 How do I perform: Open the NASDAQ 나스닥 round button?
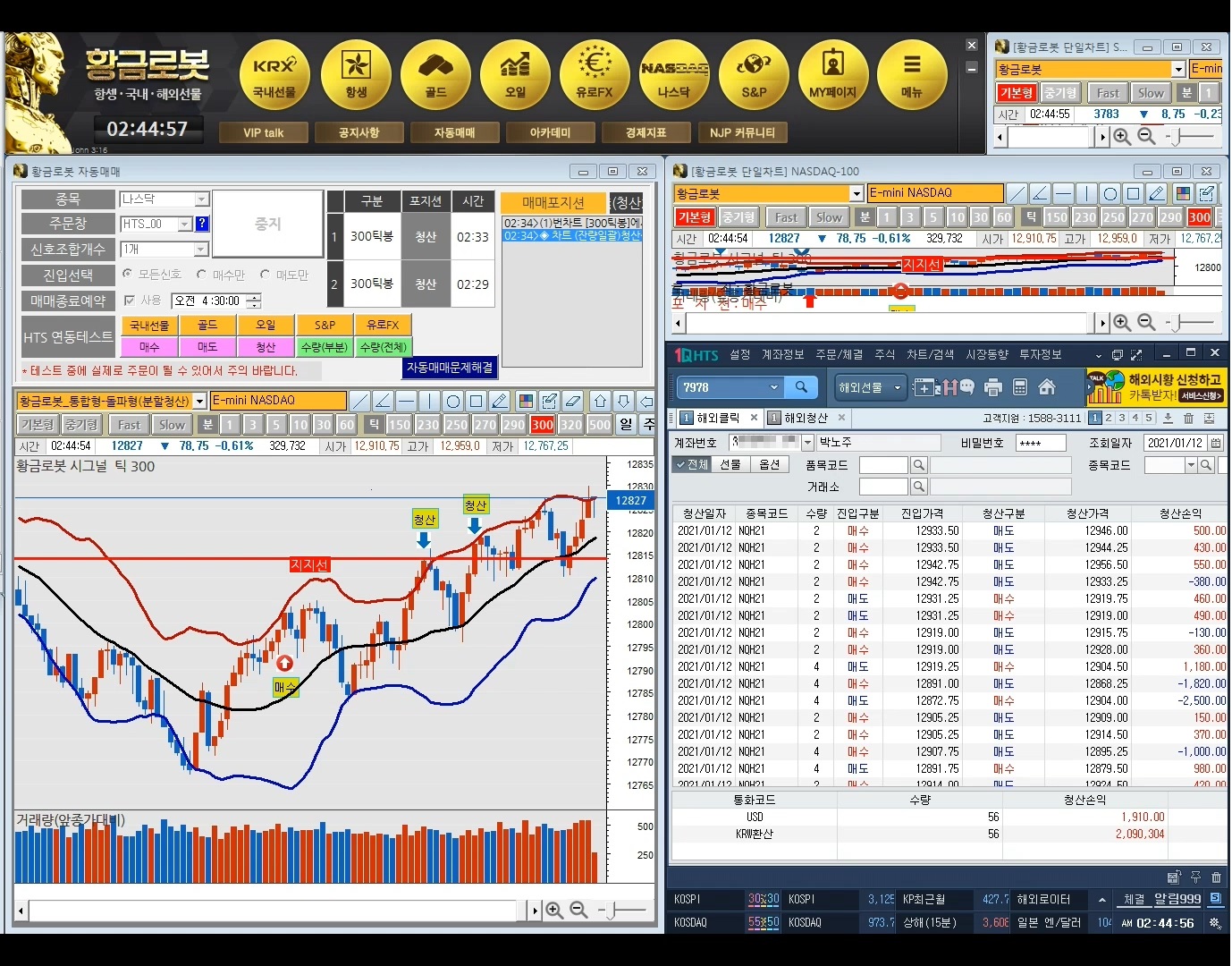click(674, 75)
